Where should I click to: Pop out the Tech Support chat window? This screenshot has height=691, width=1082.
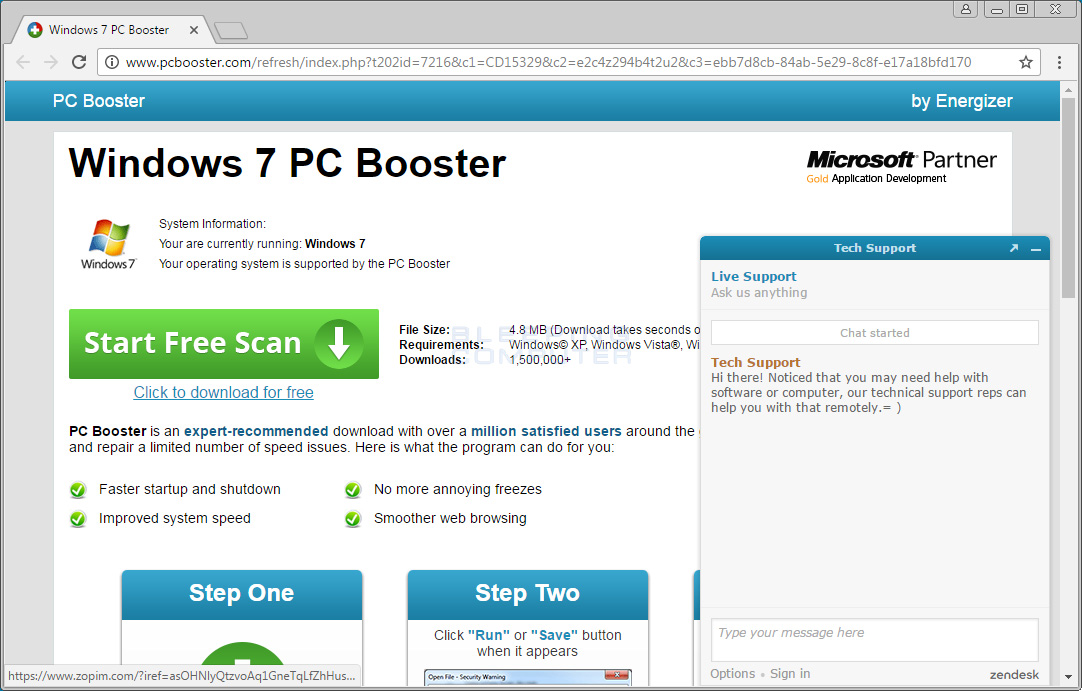[1014, 248]
